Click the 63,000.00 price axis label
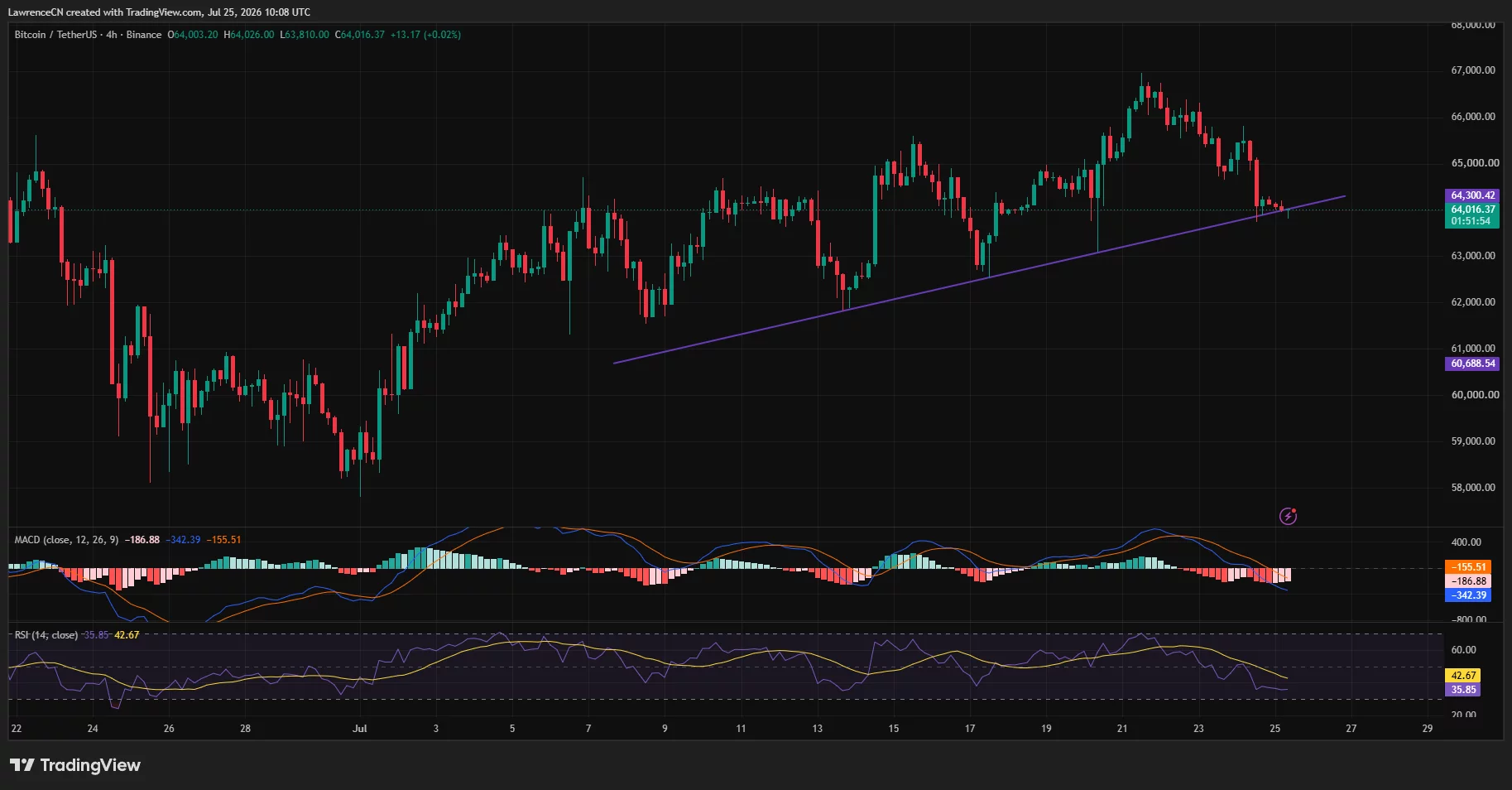Screen dimensions: 1512x790 coord(1473,256)
